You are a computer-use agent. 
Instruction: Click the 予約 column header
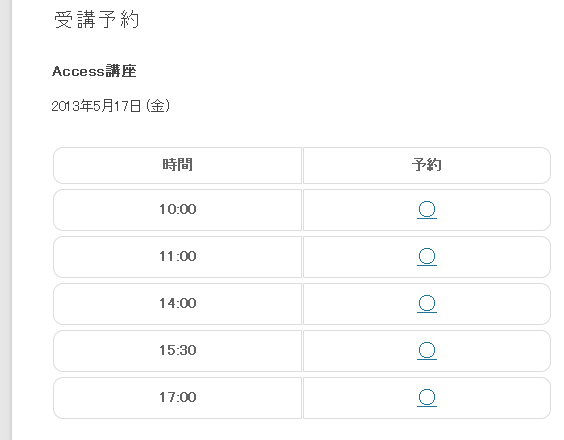tap(427, 165)
